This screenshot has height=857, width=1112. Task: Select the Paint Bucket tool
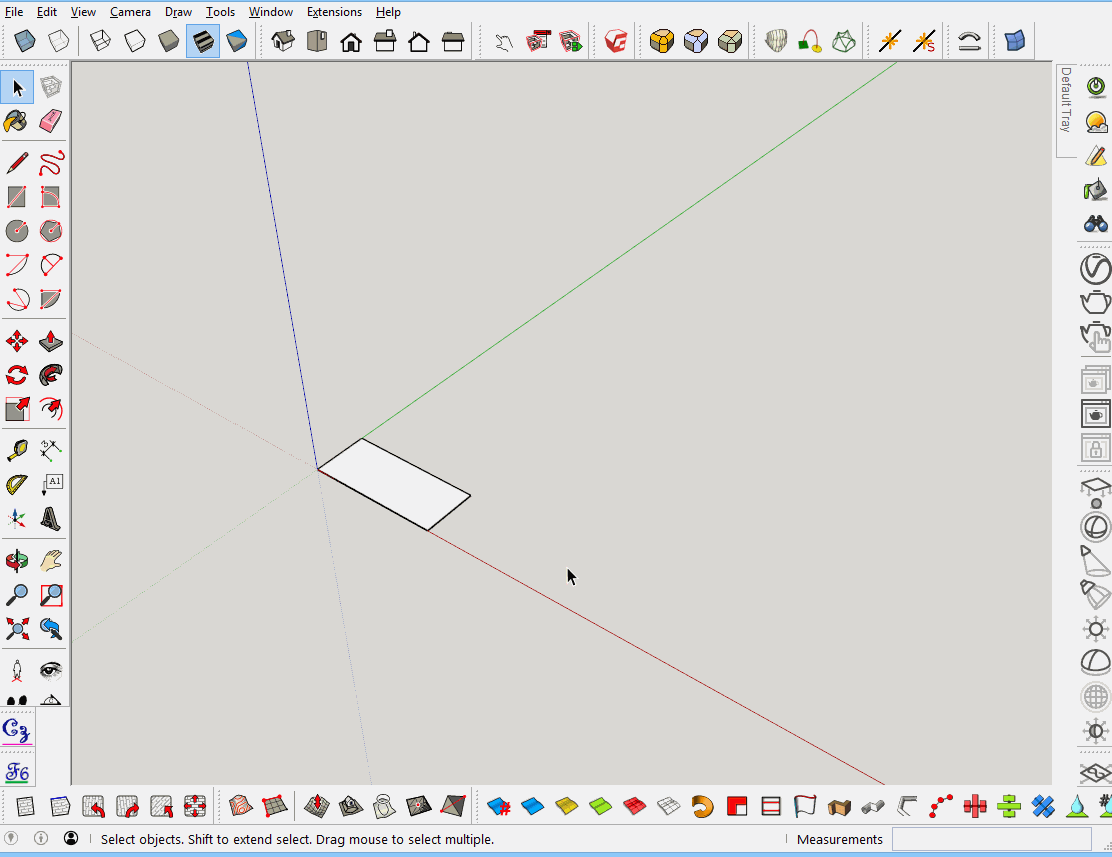(x=16, y=121)
